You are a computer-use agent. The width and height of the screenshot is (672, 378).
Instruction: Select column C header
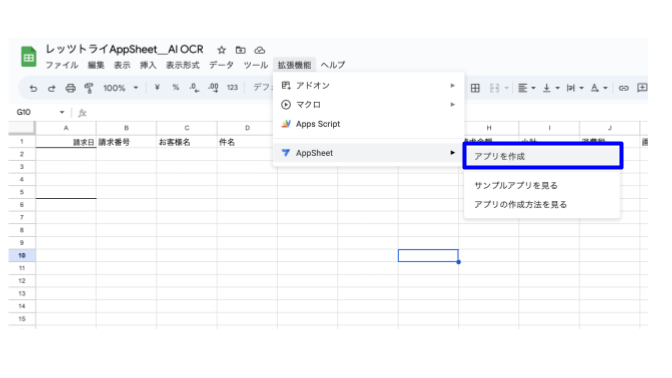coord(187,128)
